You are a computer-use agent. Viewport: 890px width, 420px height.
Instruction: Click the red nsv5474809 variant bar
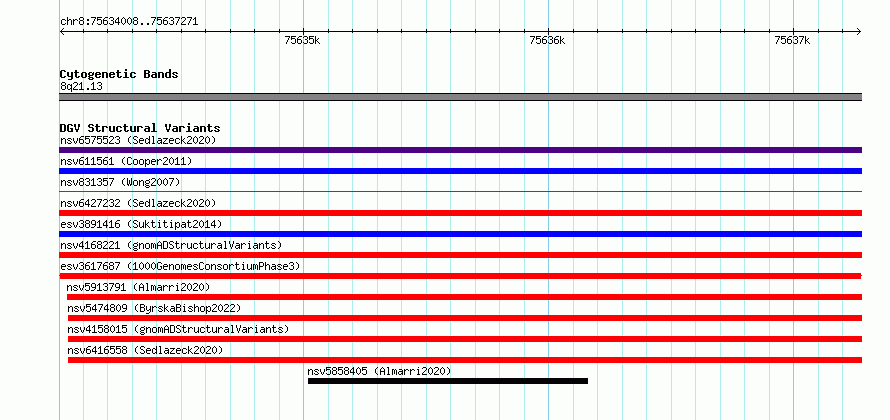tap(464, 318)
